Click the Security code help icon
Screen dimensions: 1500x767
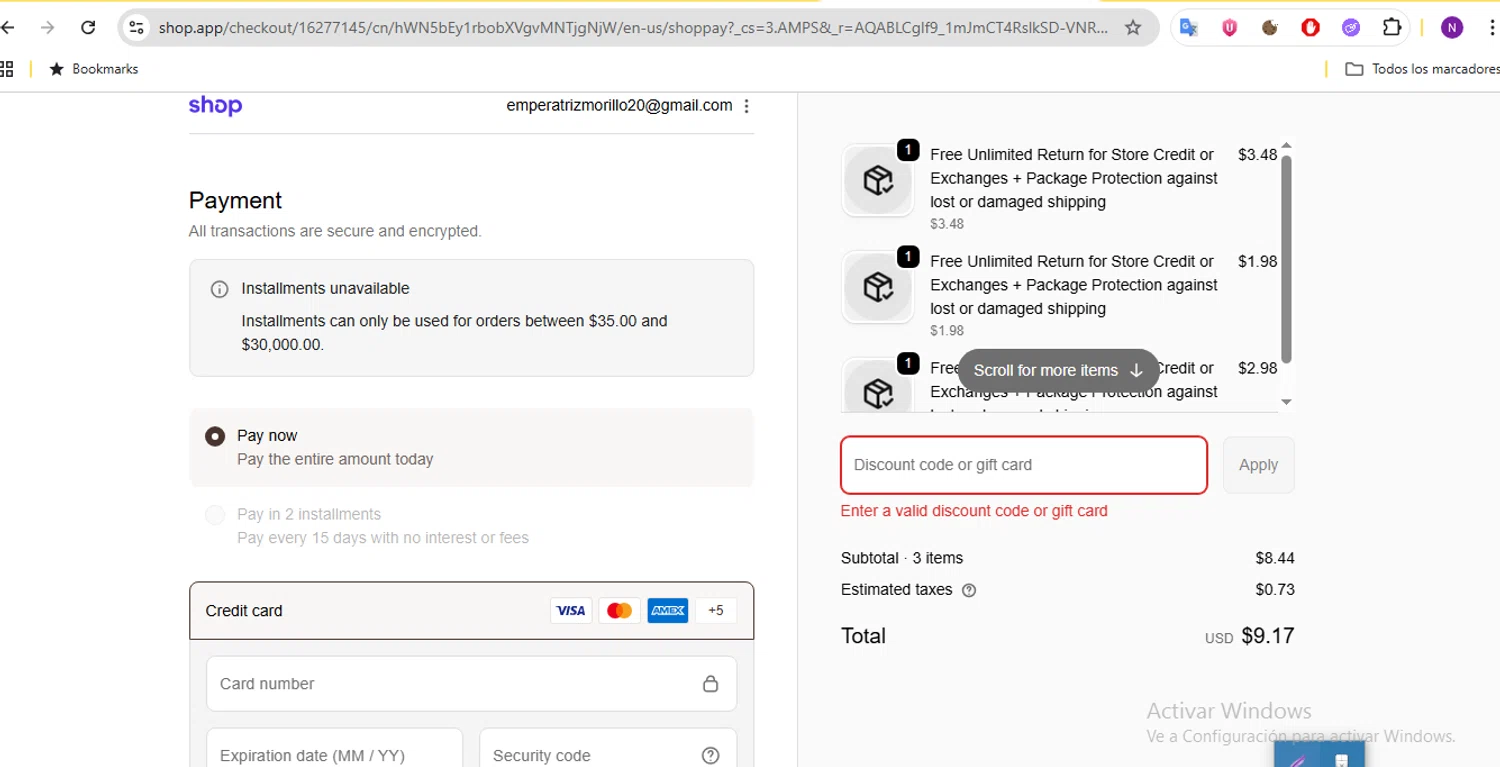(710, 756)
